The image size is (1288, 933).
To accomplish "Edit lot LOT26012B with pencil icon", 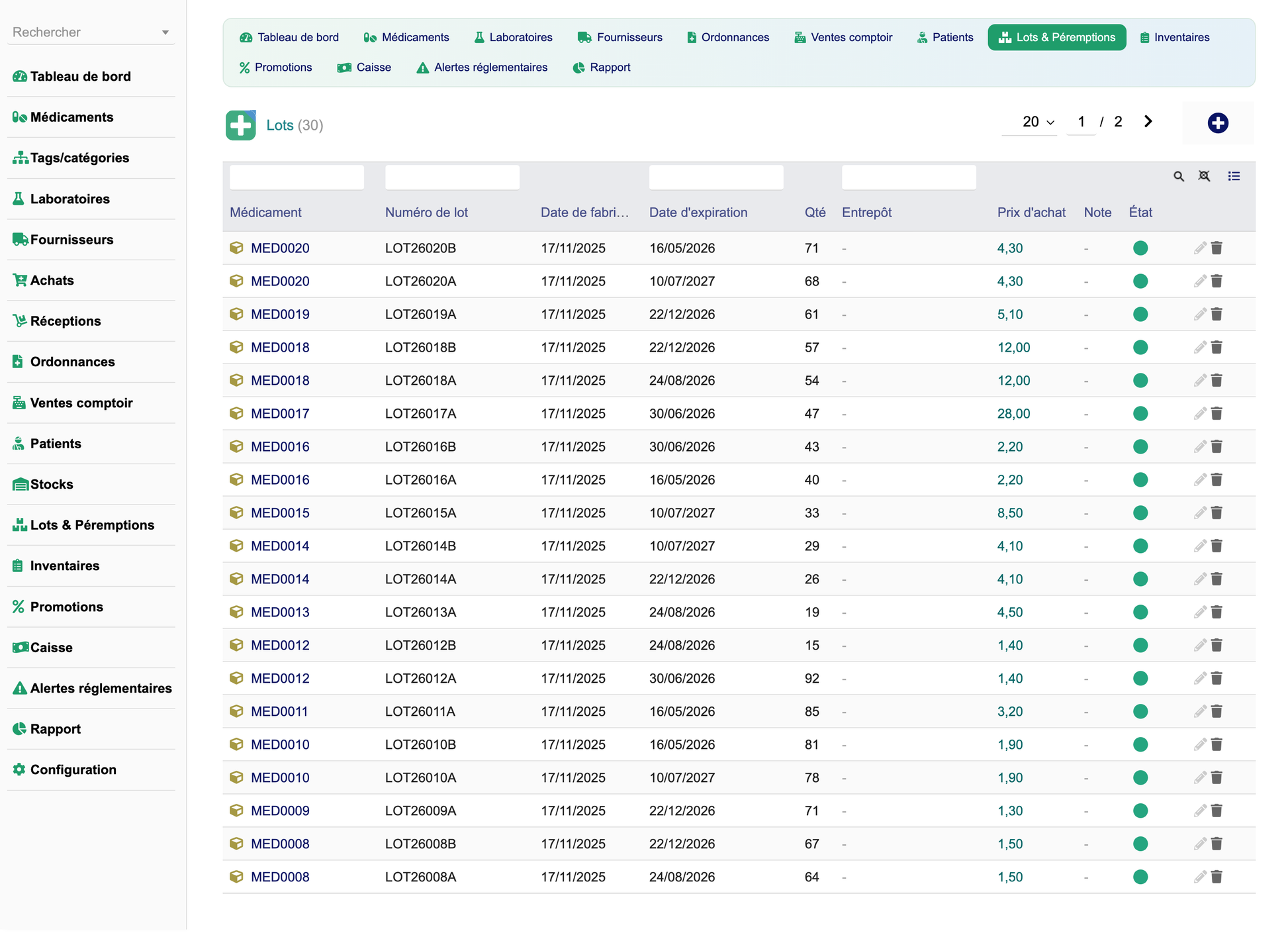I will point(1200,646).
